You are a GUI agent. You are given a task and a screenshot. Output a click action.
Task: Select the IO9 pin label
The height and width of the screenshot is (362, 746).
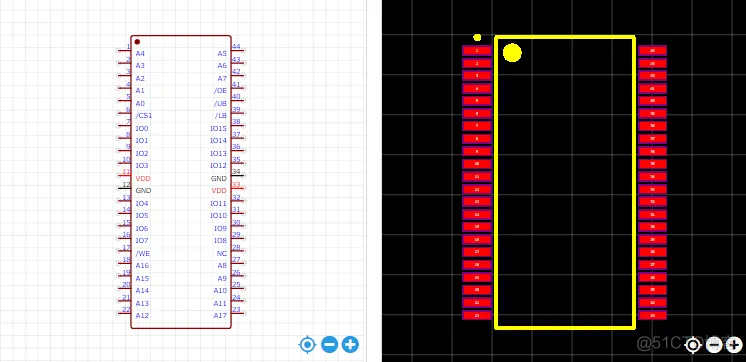point(220,228)
